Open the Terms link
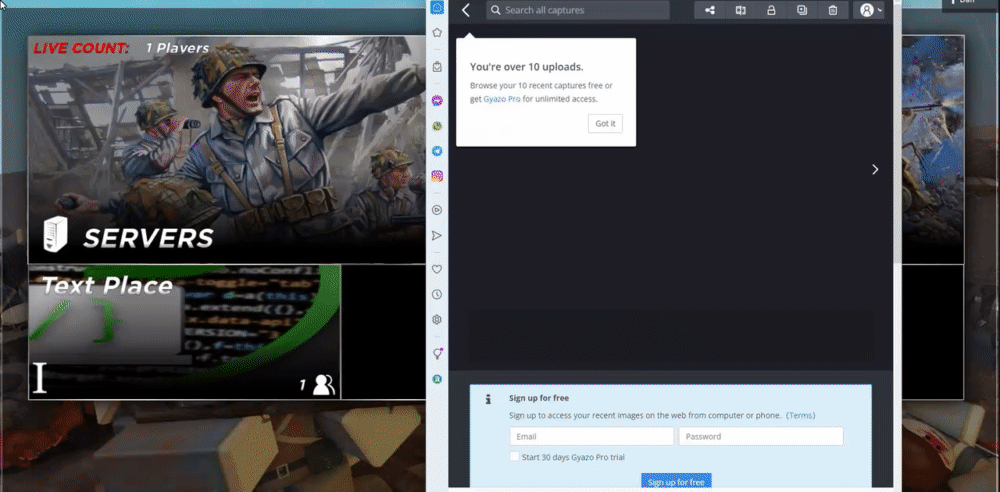The width and height of the screenshot is (1000, 492). pos(800,415)
